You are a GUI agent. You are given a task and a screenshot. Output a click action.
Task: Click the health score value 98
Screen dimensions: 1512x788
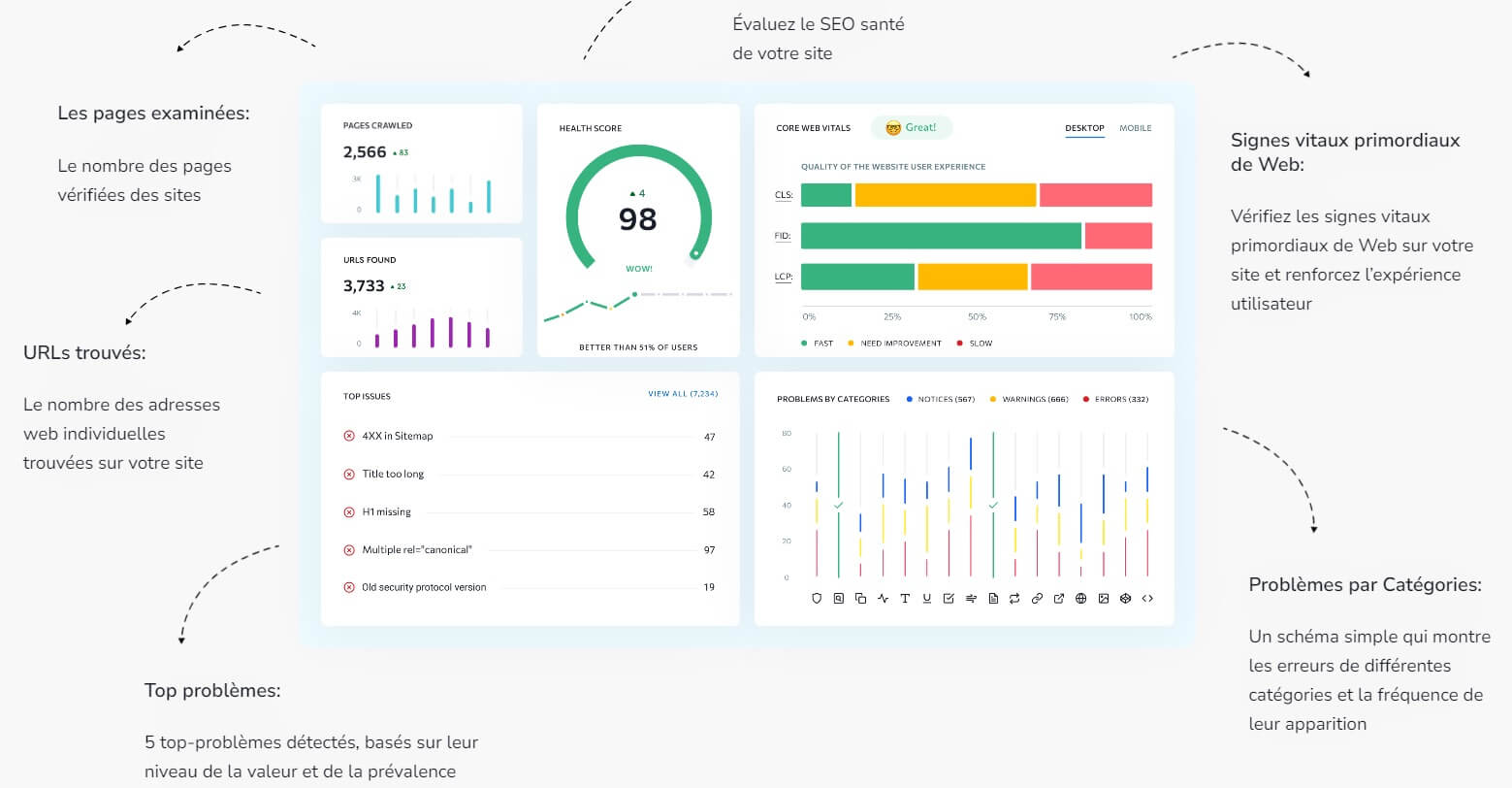coord(638,219)
